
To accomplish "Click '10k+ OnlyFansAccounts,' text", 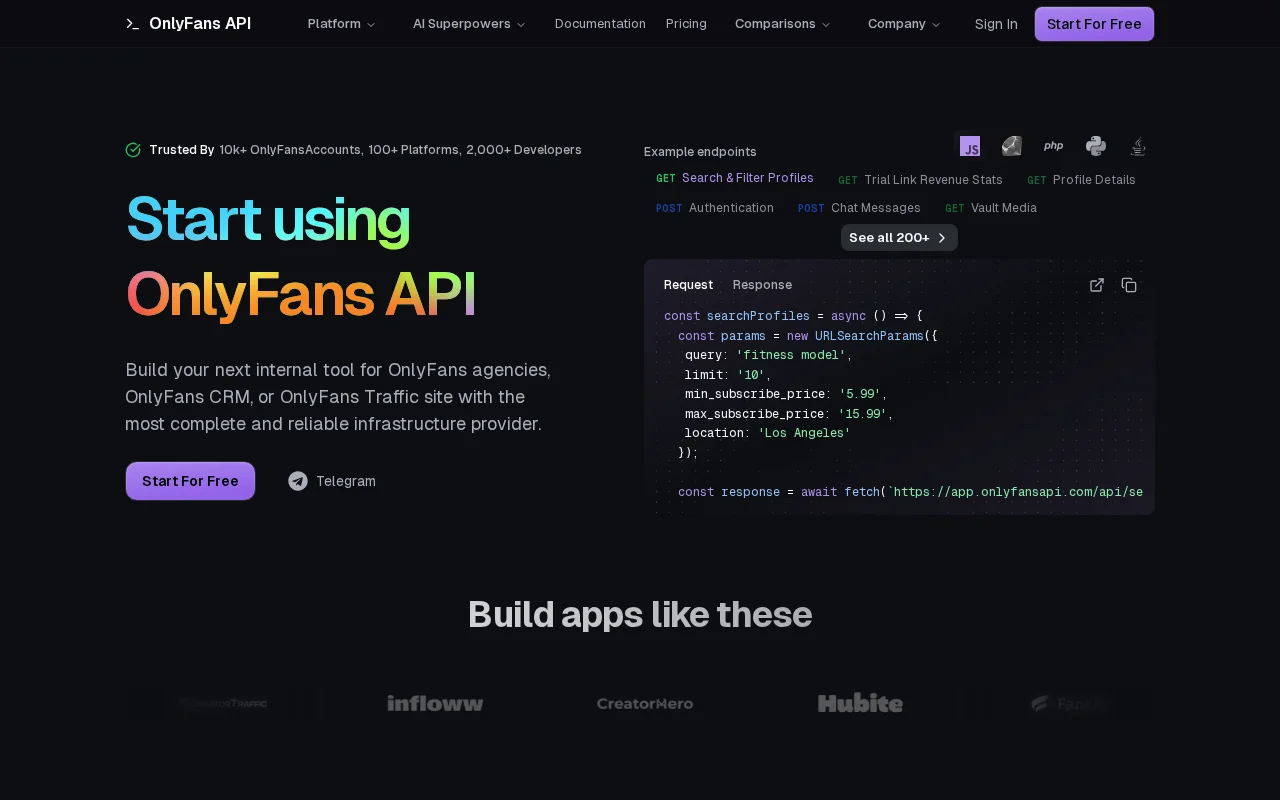I will coord(291,150).
